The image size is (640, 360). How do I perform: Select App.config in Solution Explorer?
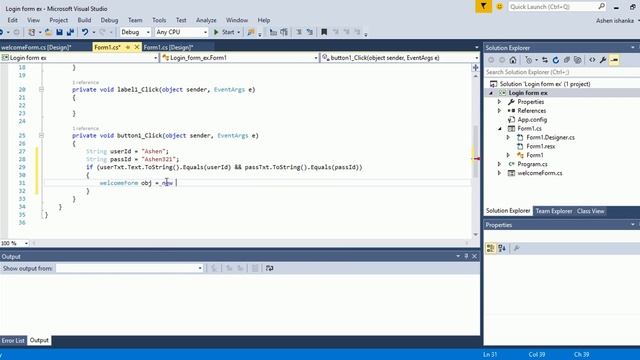point(532,120)
